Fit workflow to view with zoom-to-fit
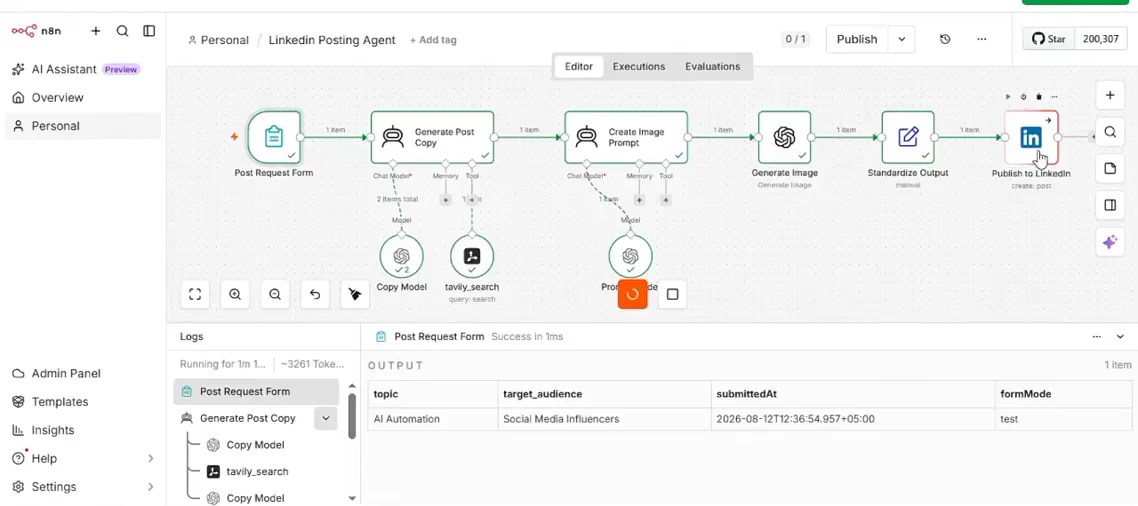Viewport: 1138px width, 506px height. tap(195, 294)
